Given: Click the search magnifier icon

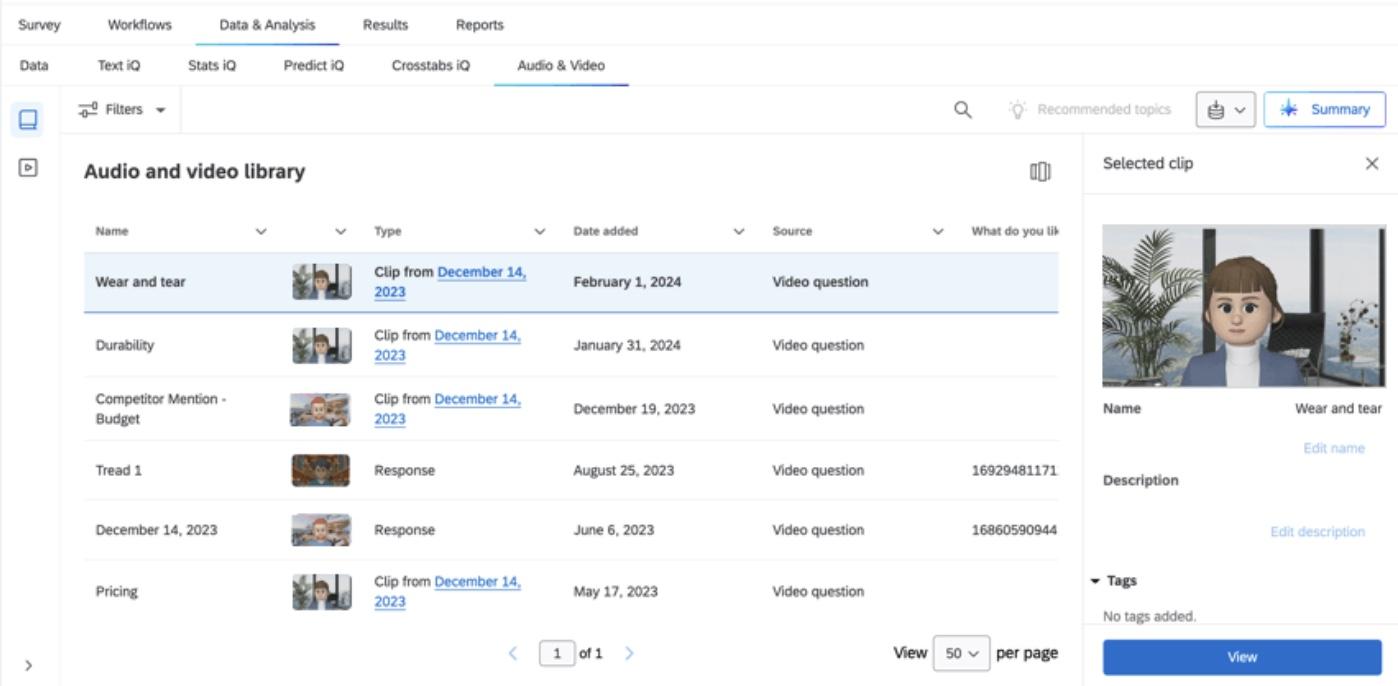Looking at the screenshot, I should 964,110.
